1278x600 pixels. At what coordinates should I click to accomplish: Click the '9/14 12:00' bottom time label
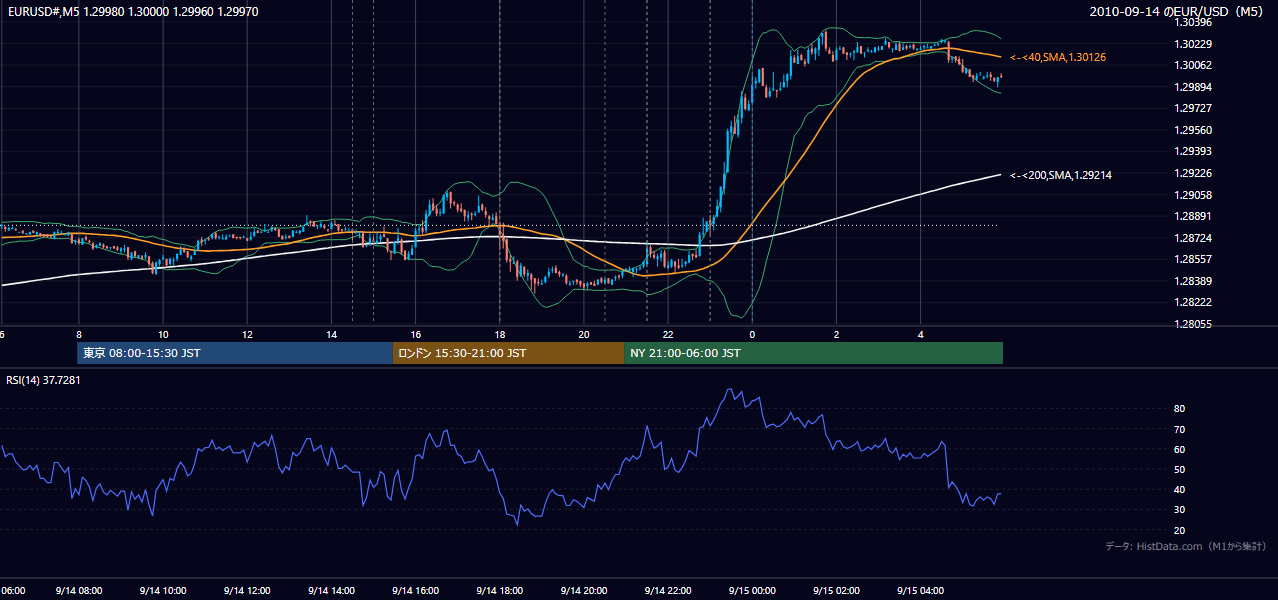tap(247, 591)
